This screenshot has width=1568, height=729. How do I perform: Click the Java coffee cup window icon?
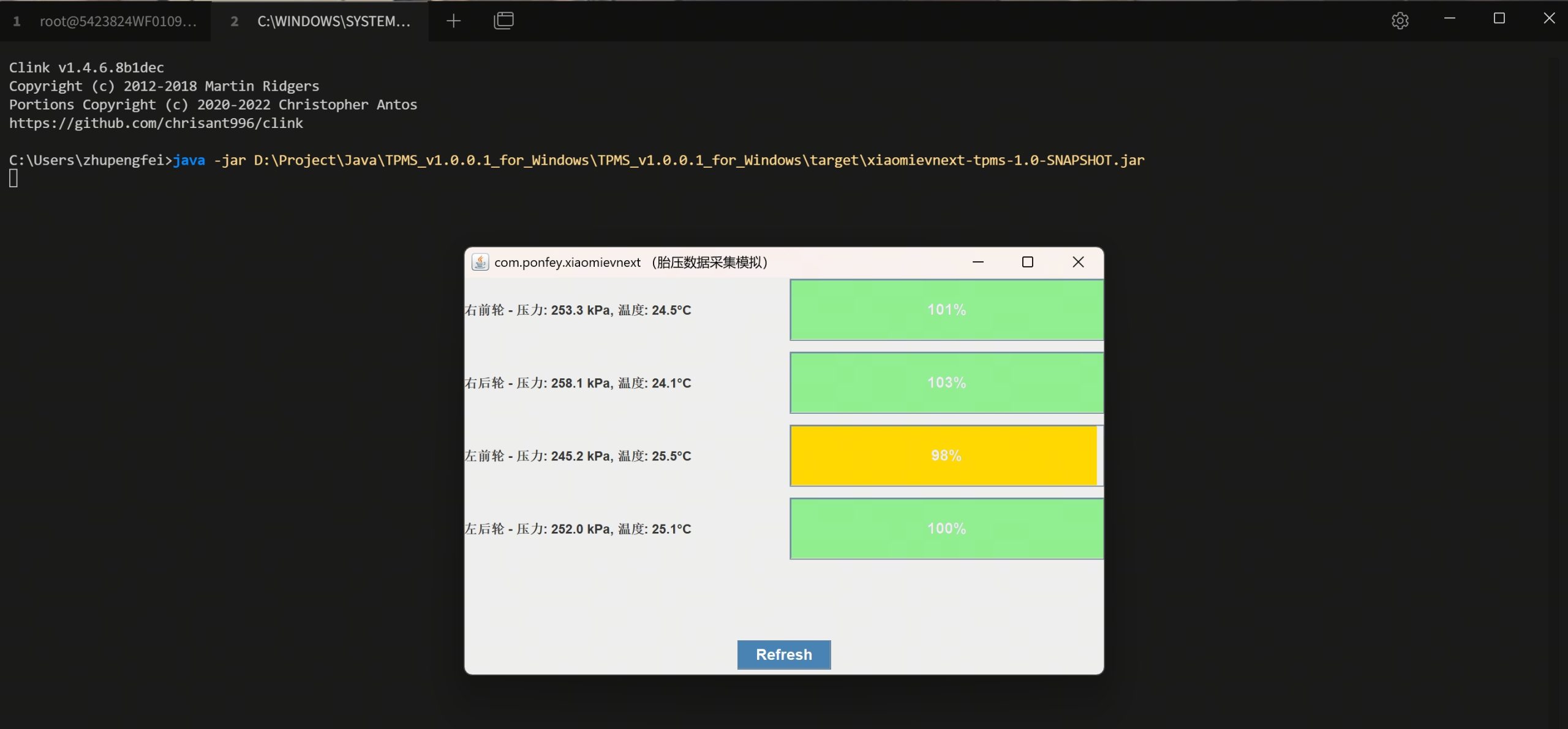480,262
